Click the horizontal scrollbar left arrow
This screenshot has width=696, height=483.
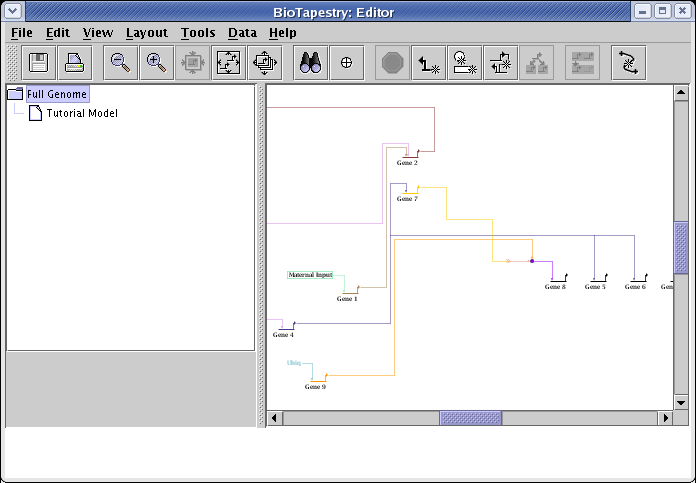275,418
